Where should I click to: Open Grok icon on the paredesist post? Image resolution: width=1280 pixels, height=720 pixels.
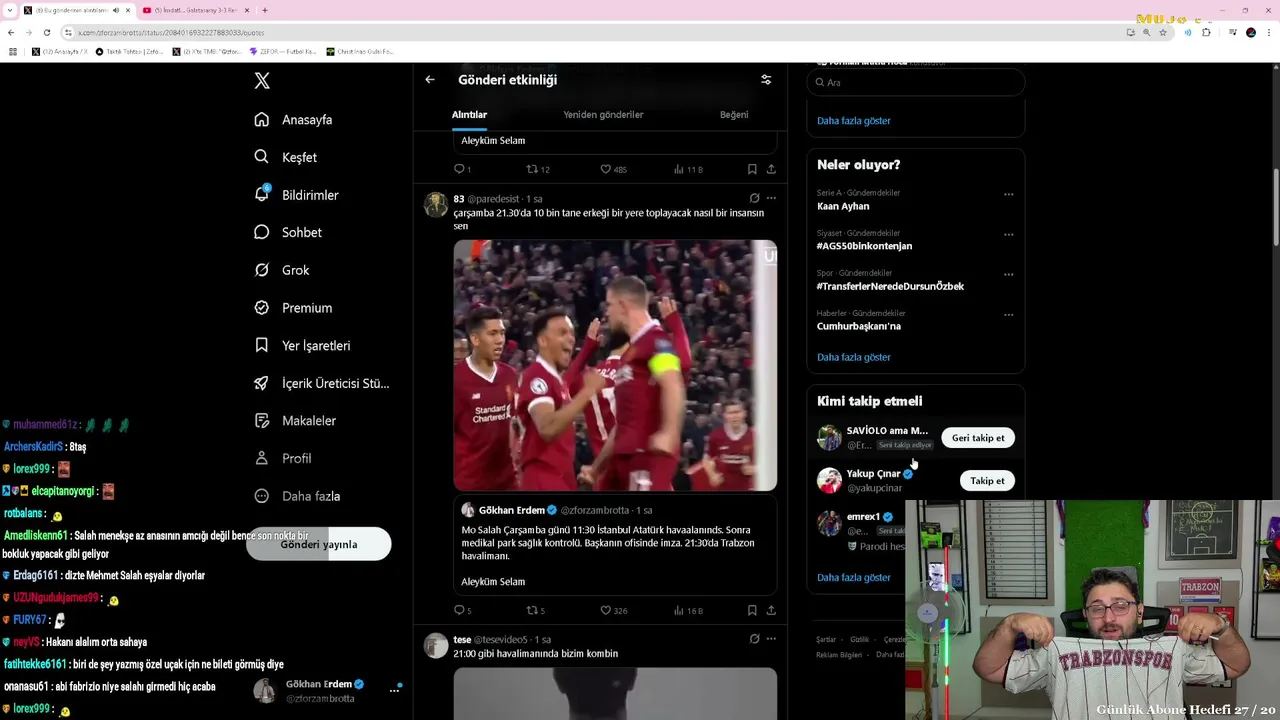tap(754, 198)
